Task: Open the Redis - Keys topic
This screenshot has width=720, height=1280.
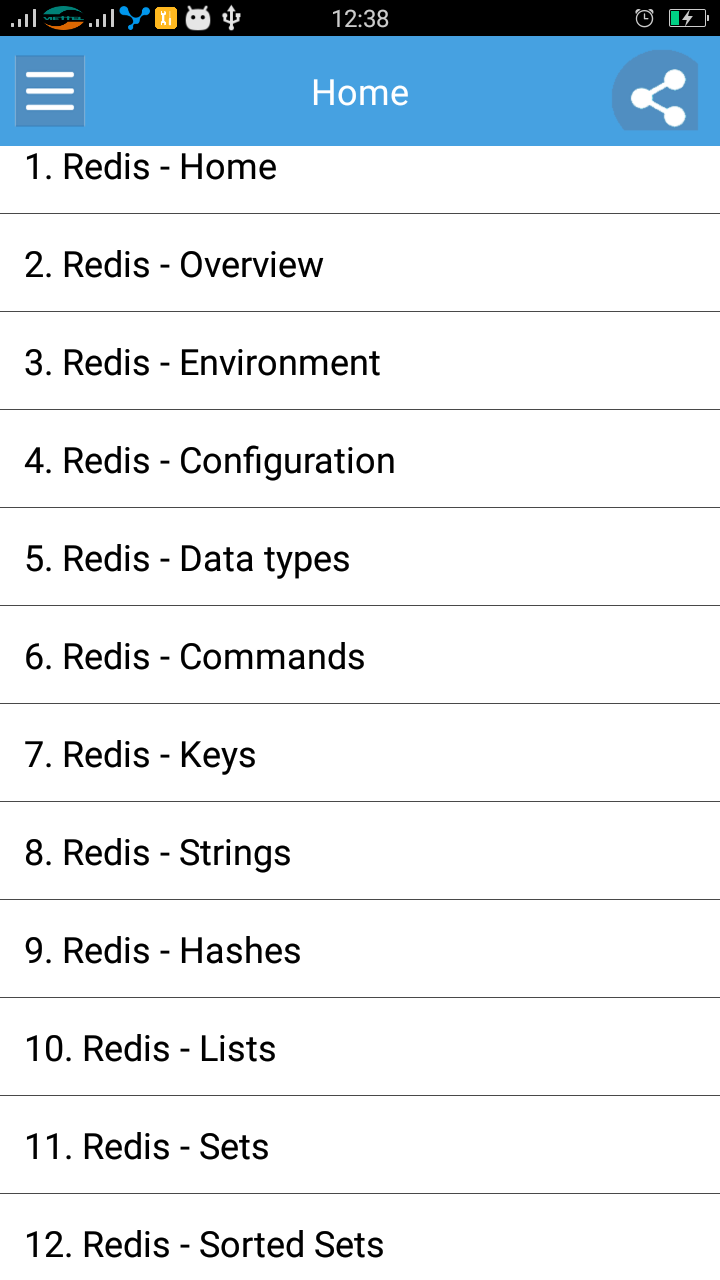Action: [360, 753]
